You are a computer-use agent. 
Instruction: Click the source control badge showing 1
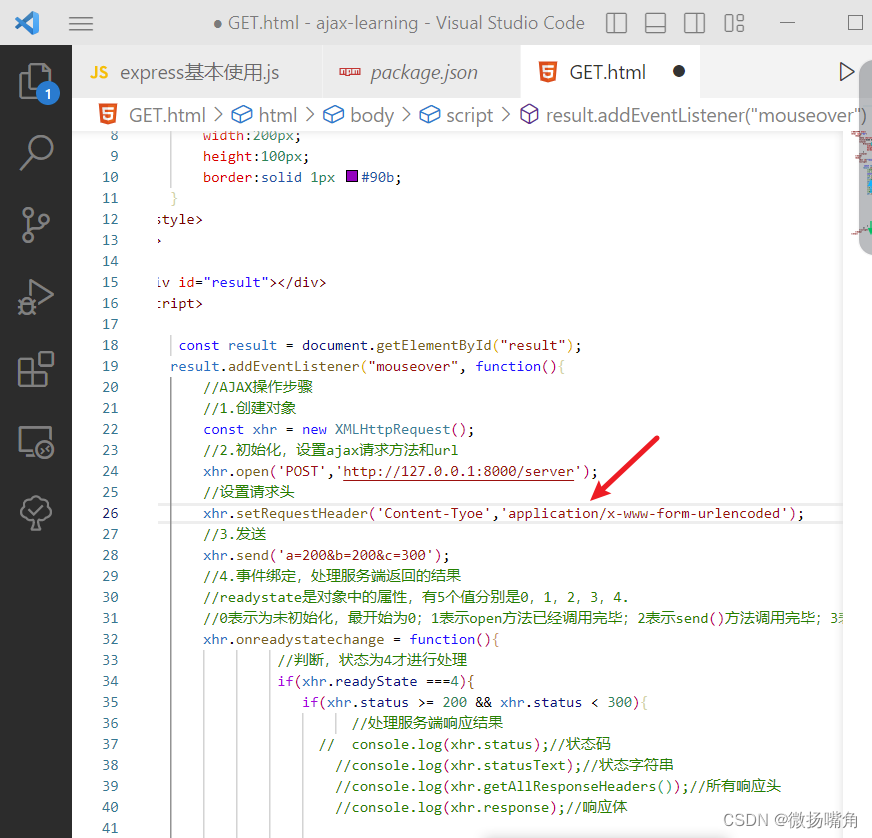(48, 93)
